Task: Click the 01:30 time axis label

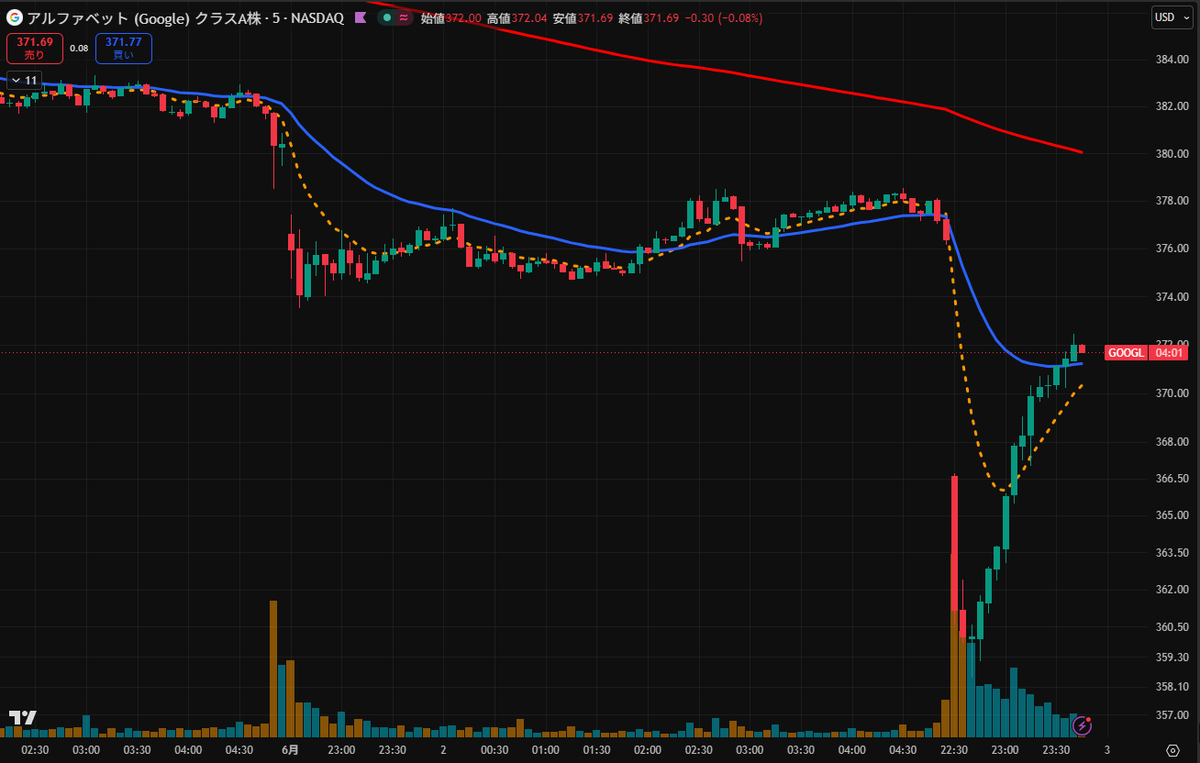Action: (596, 749)
